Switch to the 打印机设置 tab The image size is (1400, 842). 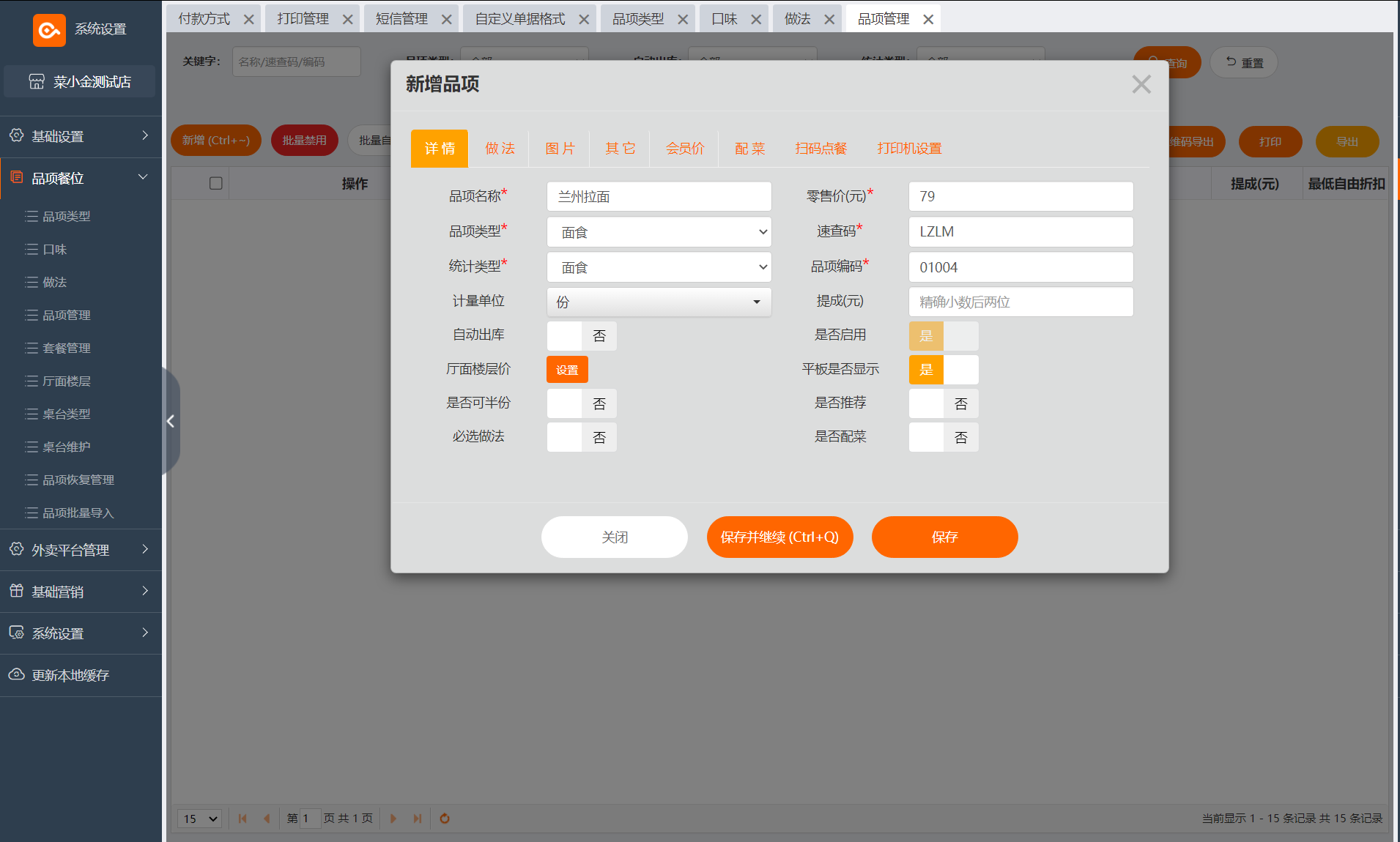click(909, 149)
